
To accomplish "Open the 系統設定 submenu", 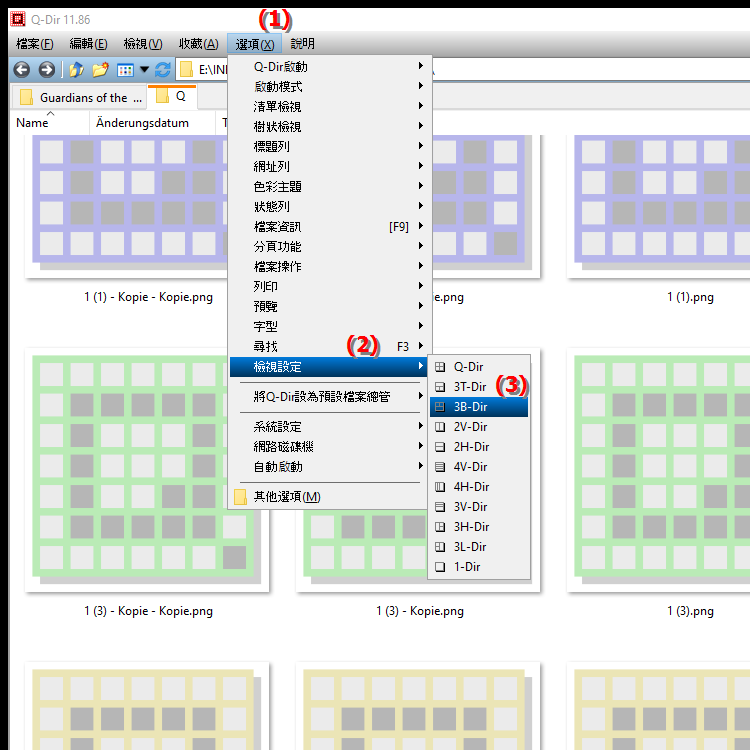I will tap(329, 427).
